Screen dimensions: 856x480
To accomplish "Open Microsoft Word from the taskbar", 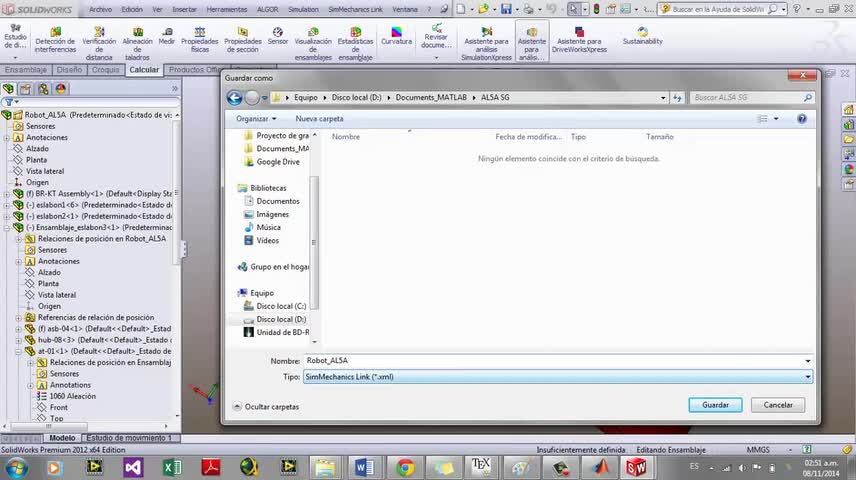I will (x=364, y=467).
